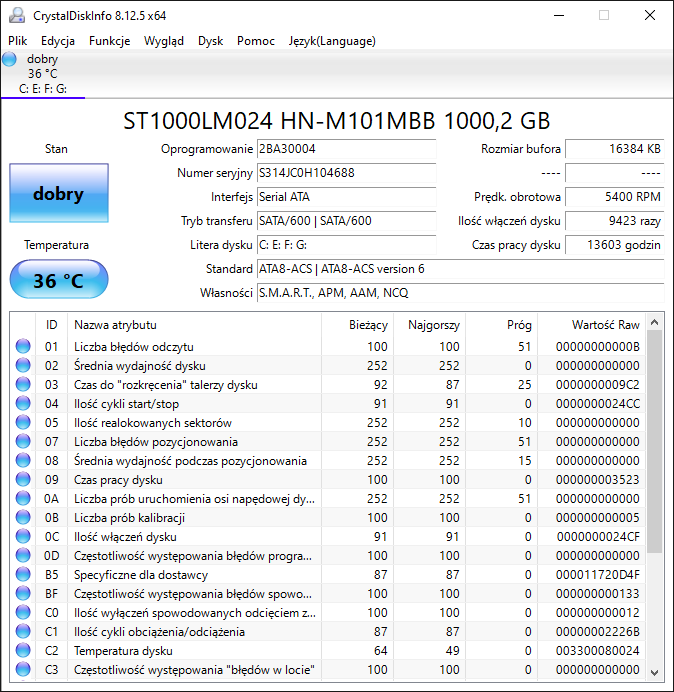
Task: Open the Edycja menu
Action: point(58,41)
